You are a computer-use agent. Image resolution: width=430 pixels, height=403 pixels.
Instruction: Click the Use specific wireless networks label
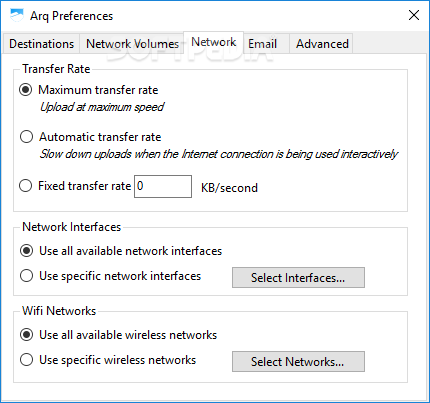point(117,360)
